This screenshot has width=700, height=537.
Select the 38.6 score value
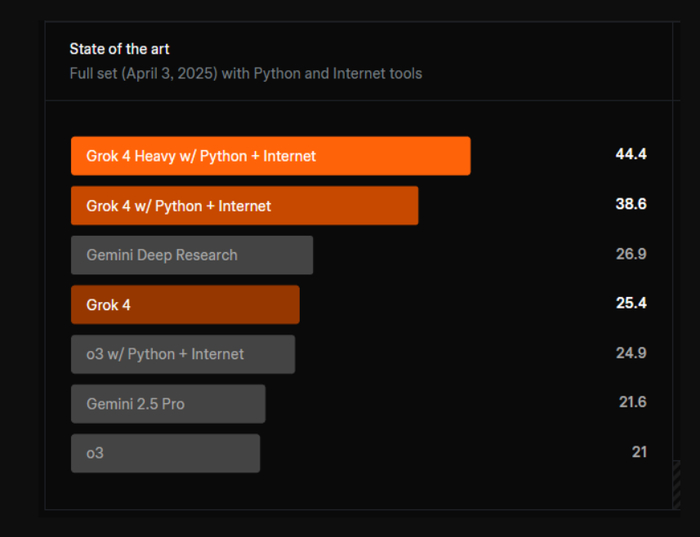(631, 204)
